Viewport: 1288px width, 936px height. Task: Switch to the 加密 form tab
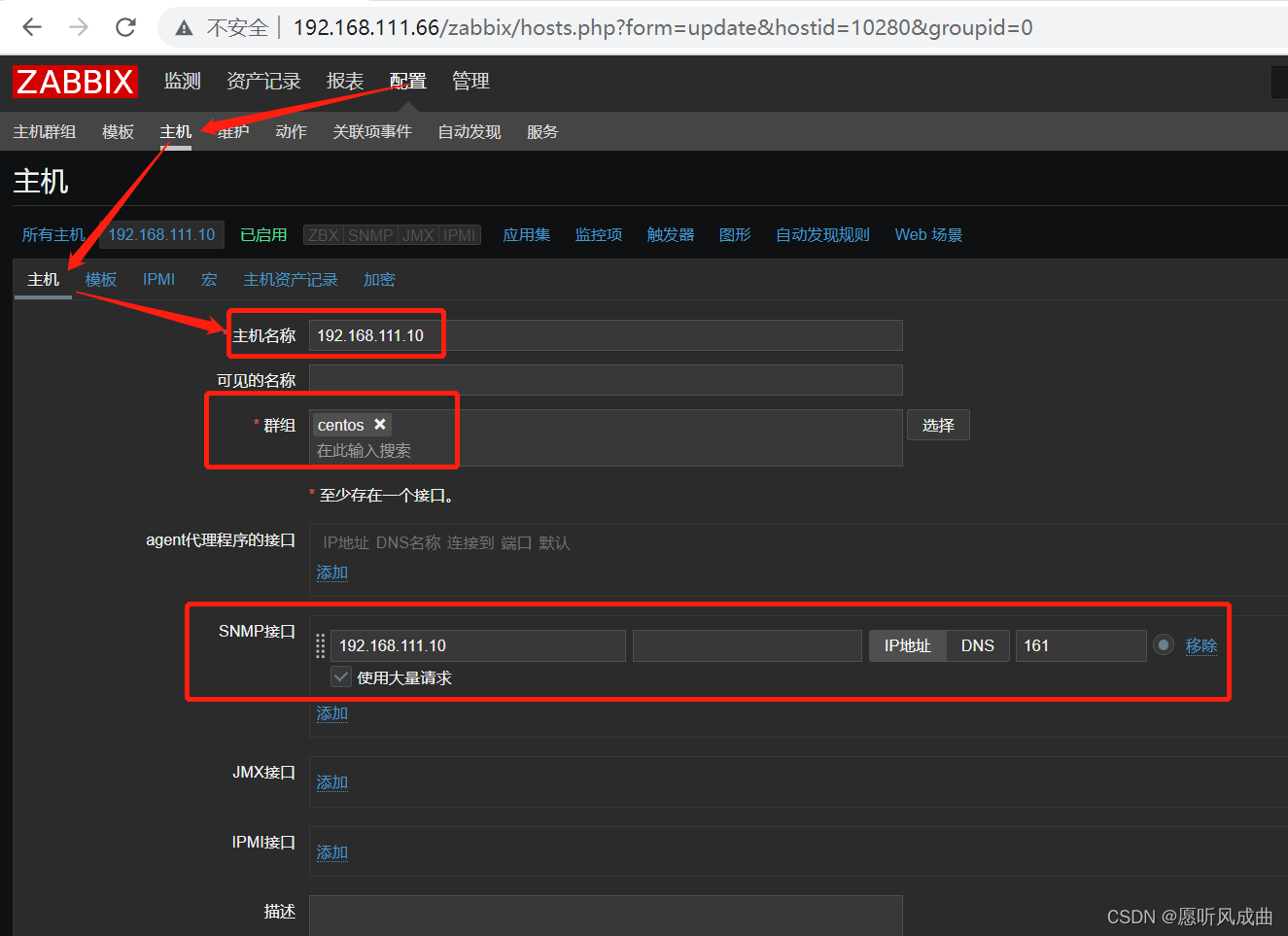click(379, 279)
